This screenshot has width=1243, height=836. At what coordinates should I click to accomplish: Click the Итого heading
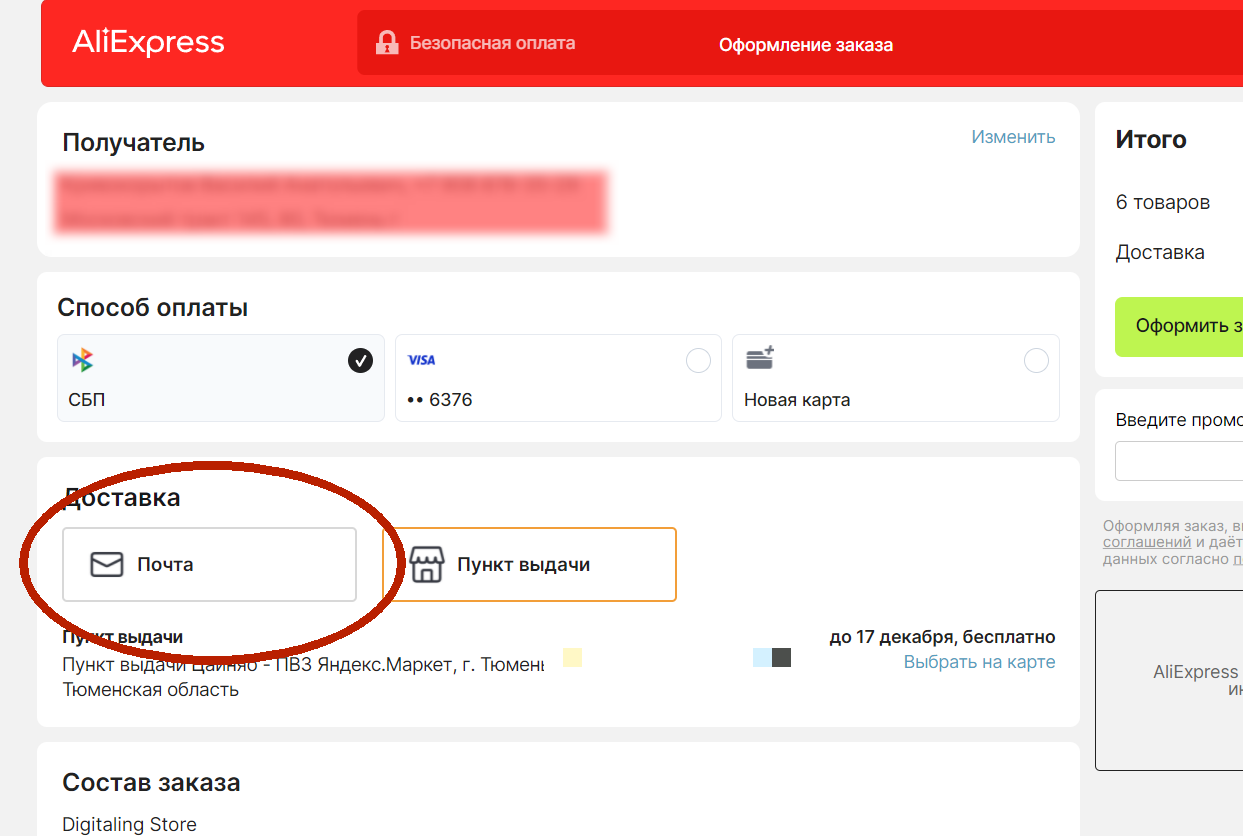click(1151, 139)
